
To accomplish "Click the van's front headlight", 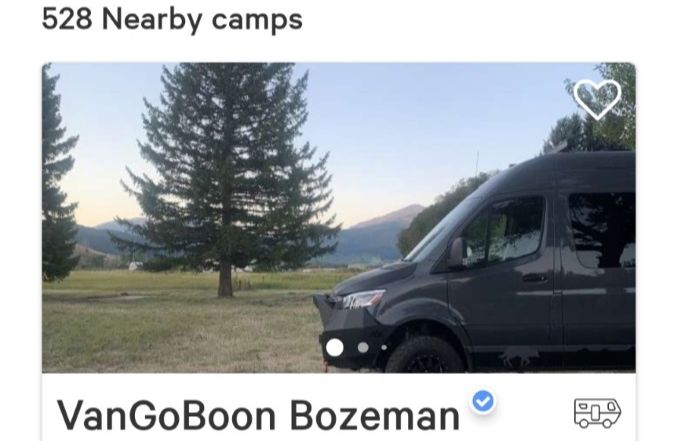I will (361, 299).
